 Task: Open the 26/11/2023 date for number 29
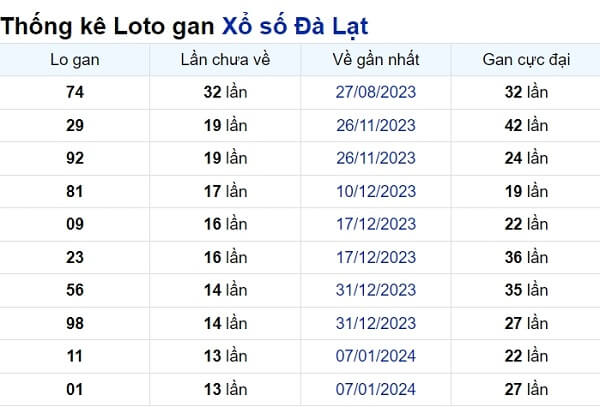click(x=376, y=125)
